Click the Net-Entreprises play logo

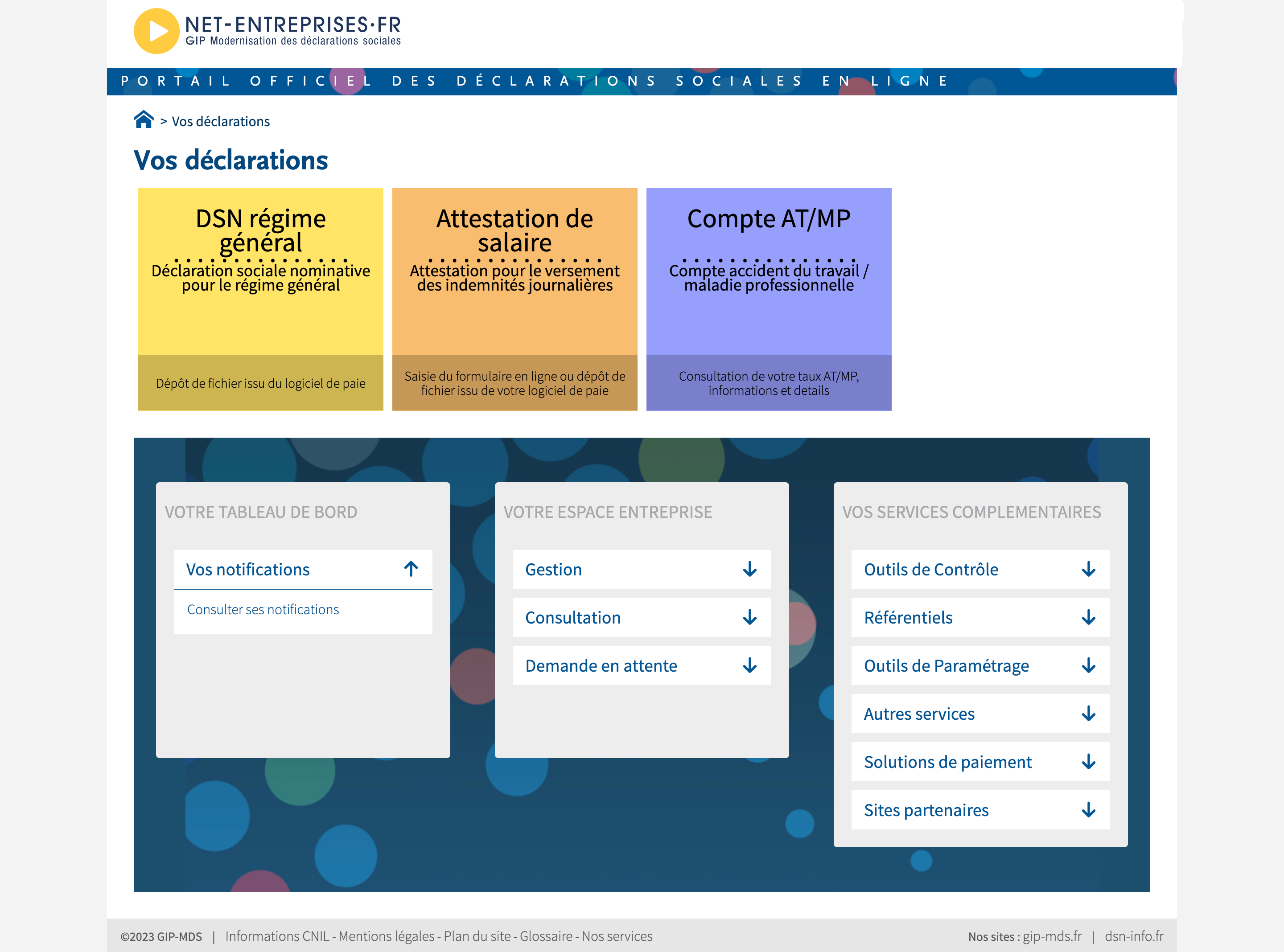coord(156,31)
